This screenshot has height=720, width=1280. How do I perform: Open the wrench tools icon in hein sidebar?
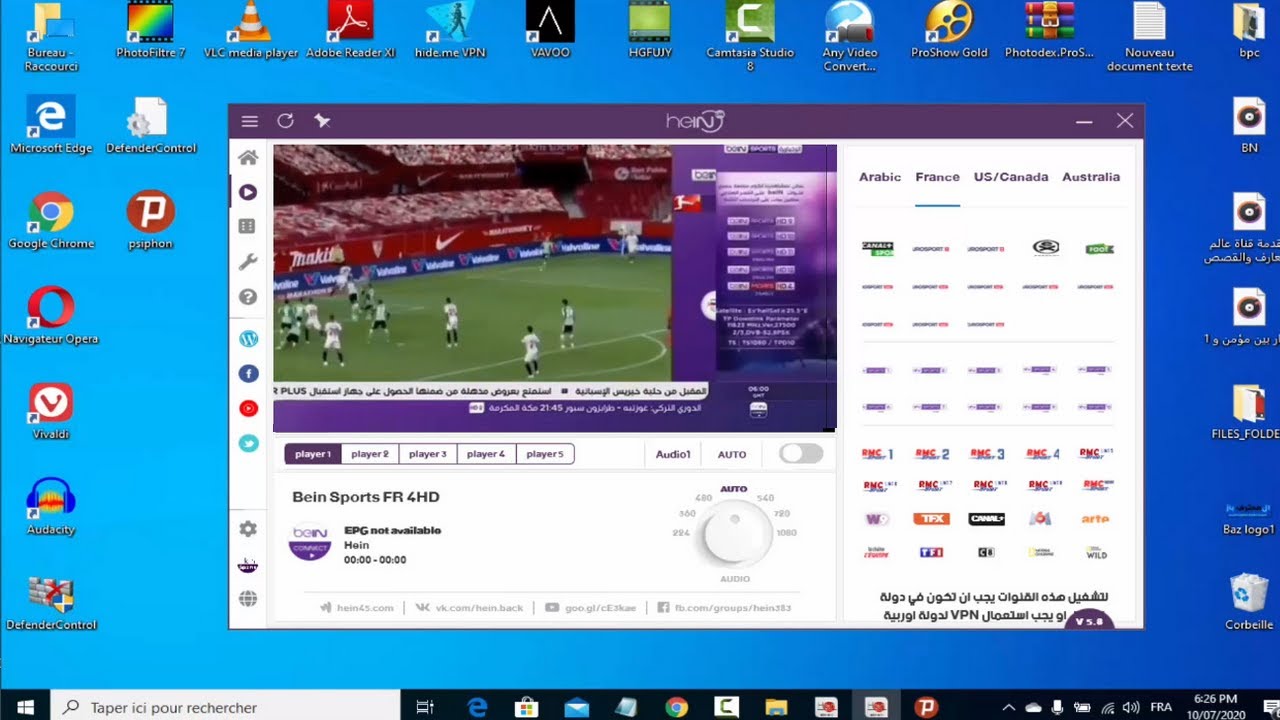tap(248, 262)
